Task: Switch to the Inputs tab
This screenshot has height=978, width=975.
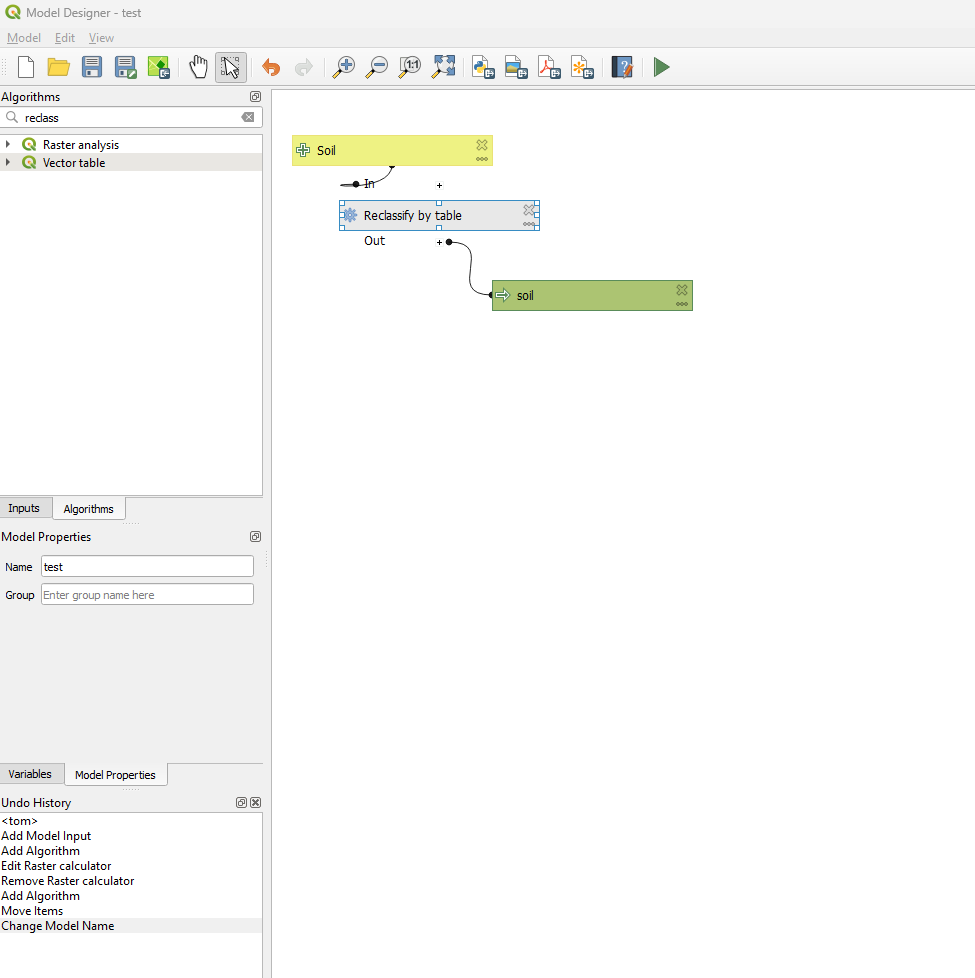Action: (25, 508)
